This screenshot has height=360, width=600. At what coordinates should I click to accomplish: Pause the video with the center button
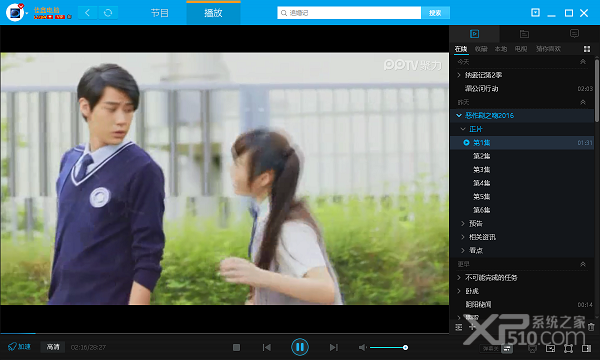point(300,347)
